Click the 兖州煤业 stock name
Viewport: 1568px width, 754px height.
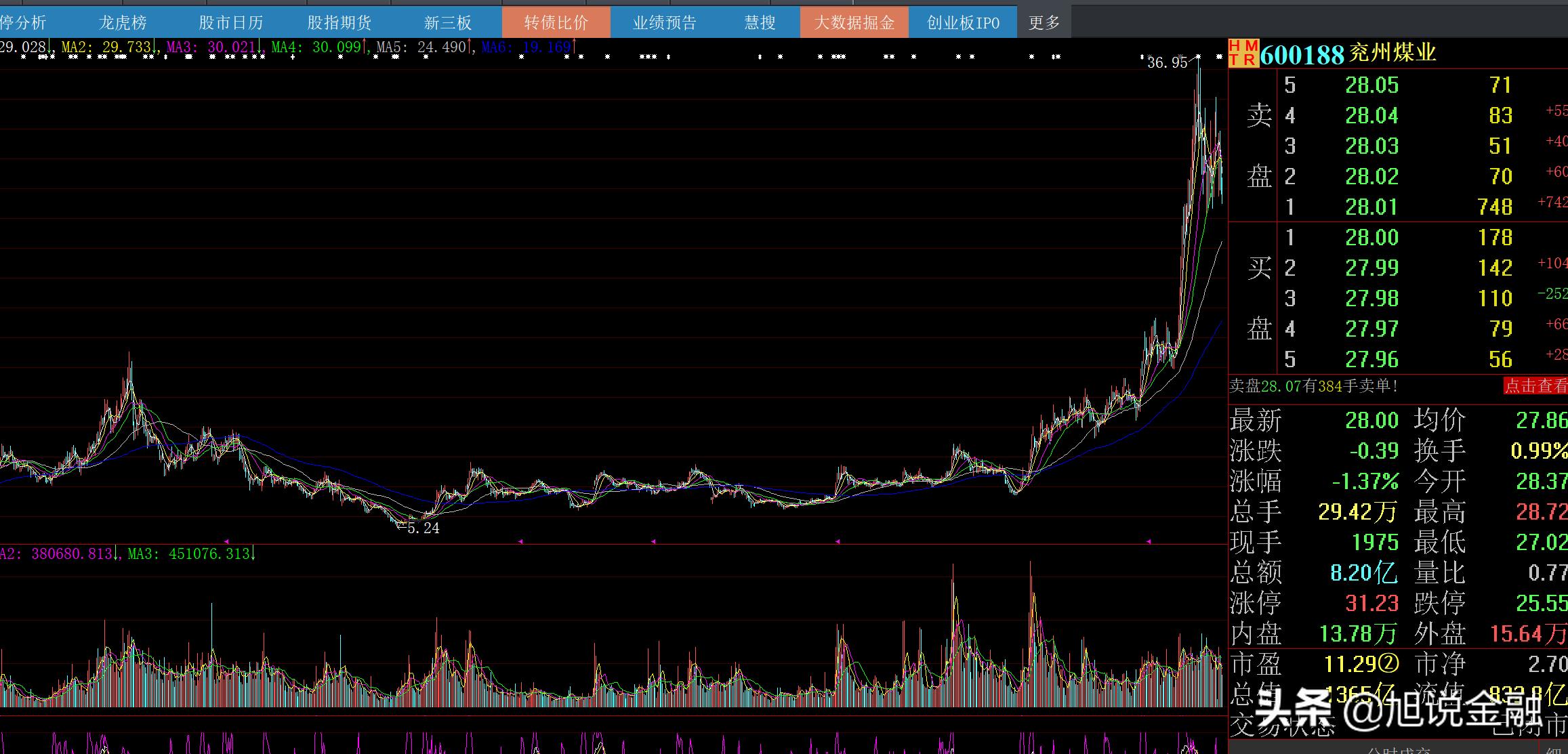coord(1392,53)
